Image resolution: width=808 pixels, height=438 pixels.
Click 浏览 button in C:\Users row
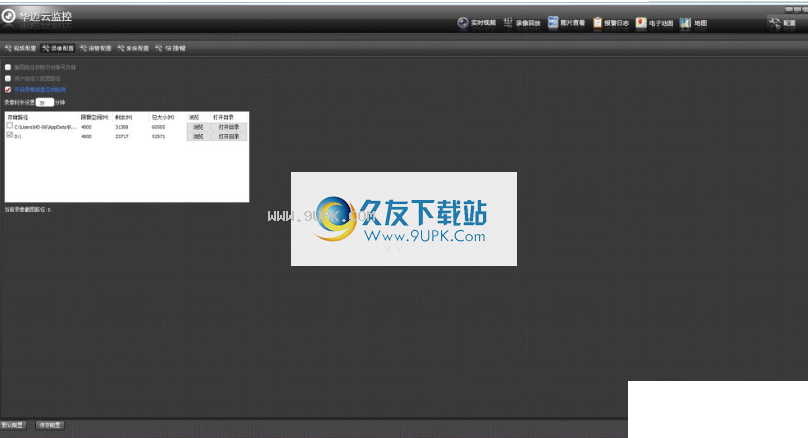(198, 127)
